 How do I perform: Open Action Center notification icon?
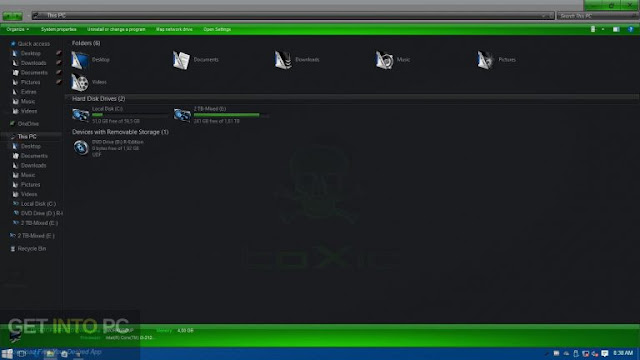[x=604, y=353]
